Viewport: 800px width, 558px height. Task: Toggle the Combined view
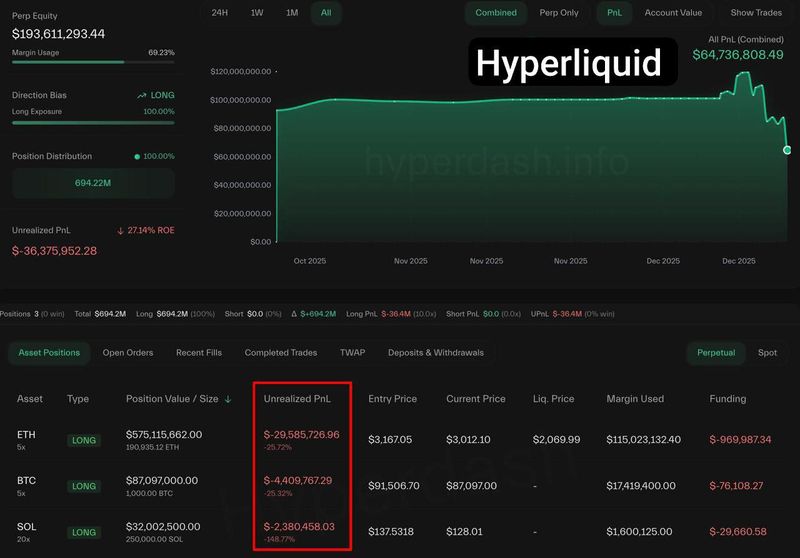tap(496, 13)
